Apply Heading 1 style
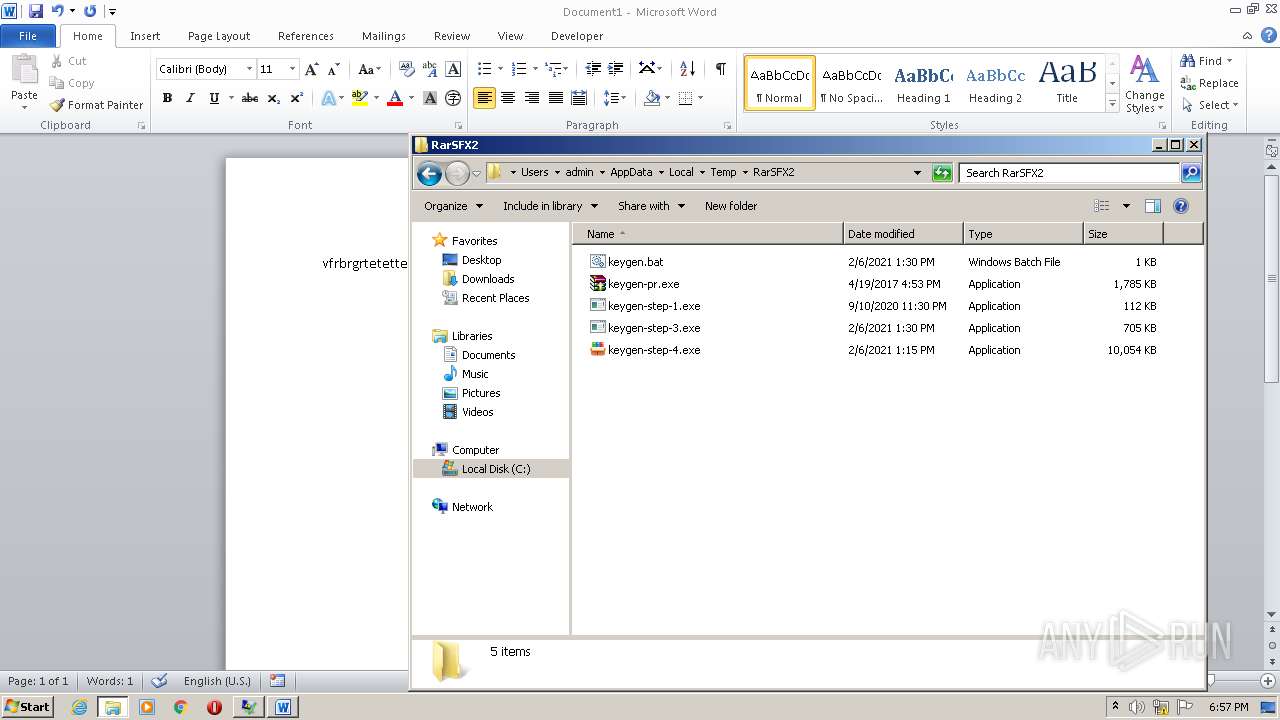 (923, 84)
